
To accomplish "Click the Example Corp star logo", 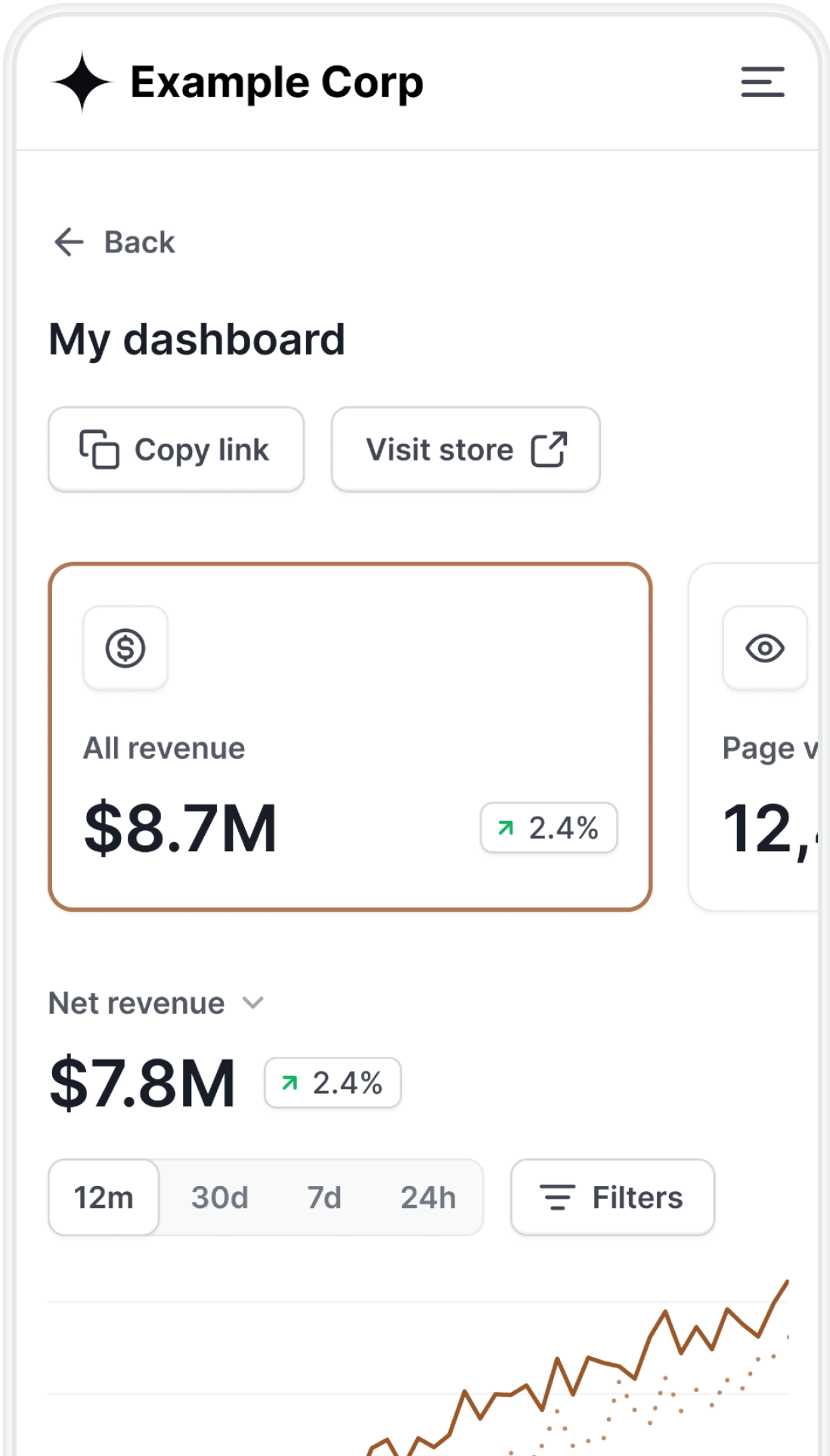I will (x=82, y=82).
